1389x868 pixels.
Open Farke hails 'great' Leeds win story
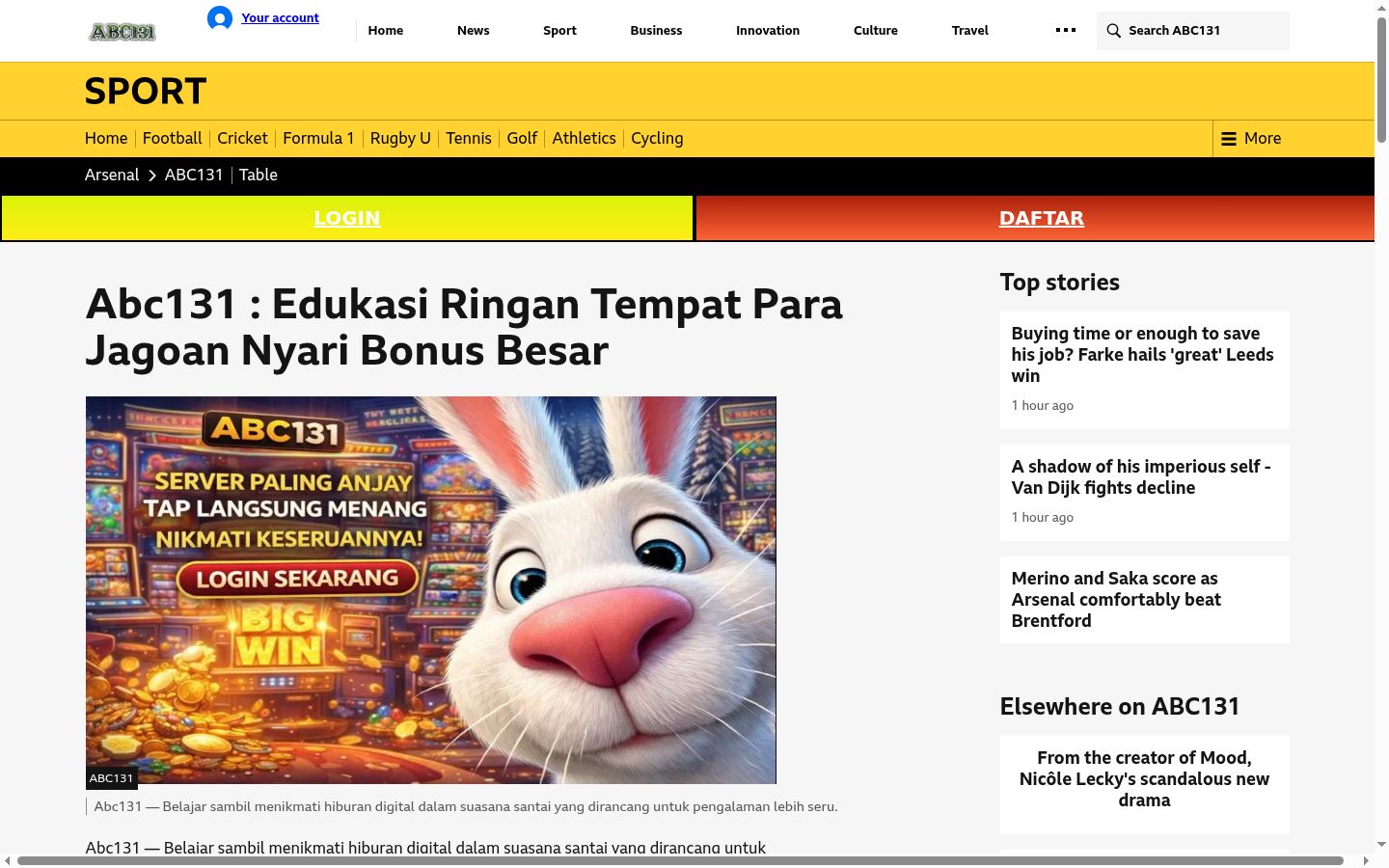(x=1143, y=354)
